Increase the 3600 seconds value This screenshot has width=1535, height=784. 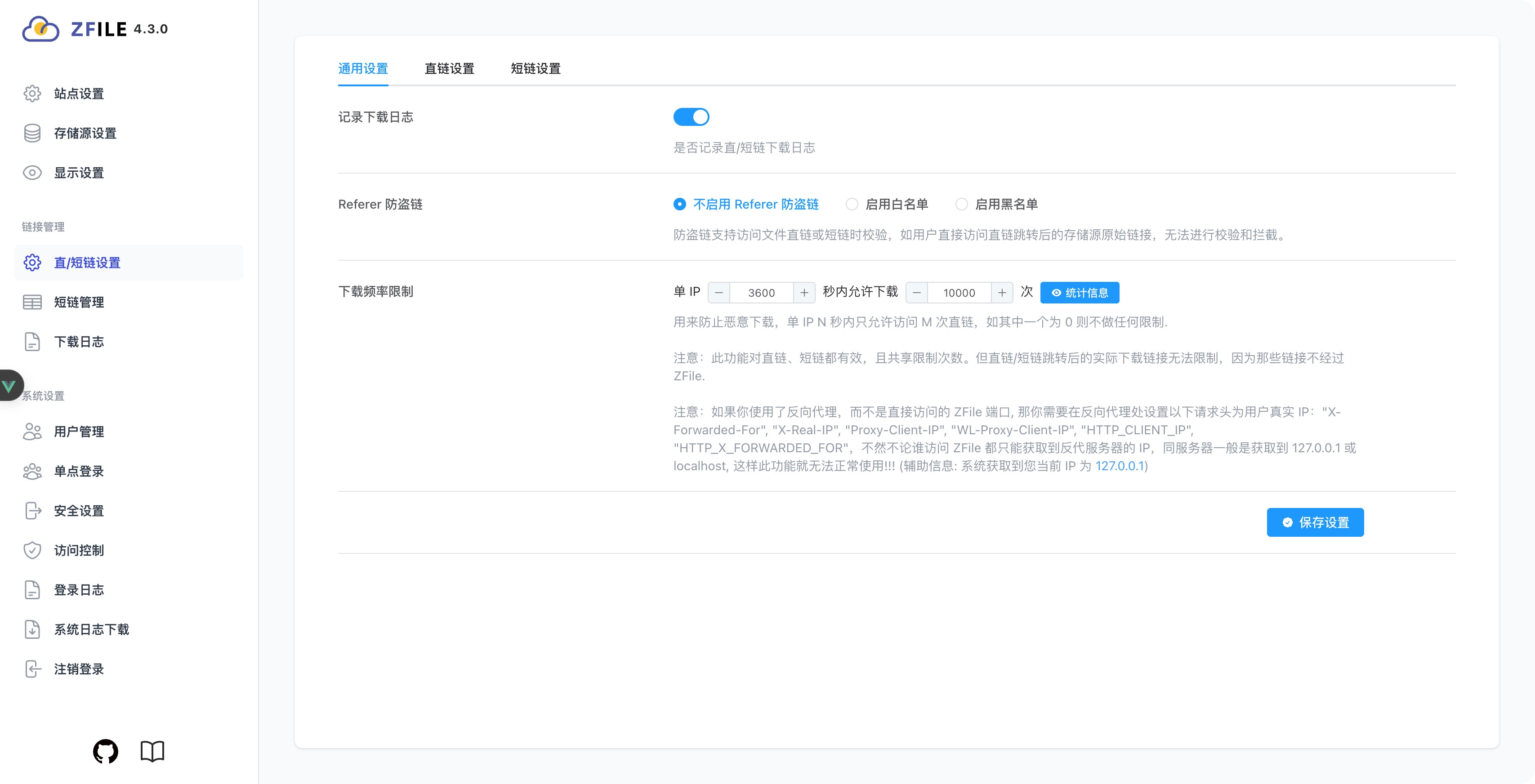(x=804, y=293)
